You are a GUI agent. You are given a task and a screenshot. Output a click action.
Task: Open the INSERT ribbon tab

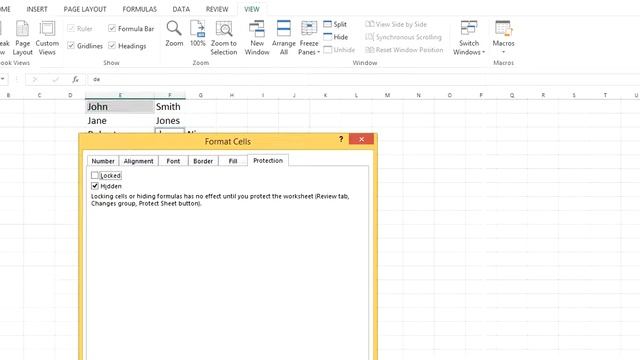(x=37, y=9)
